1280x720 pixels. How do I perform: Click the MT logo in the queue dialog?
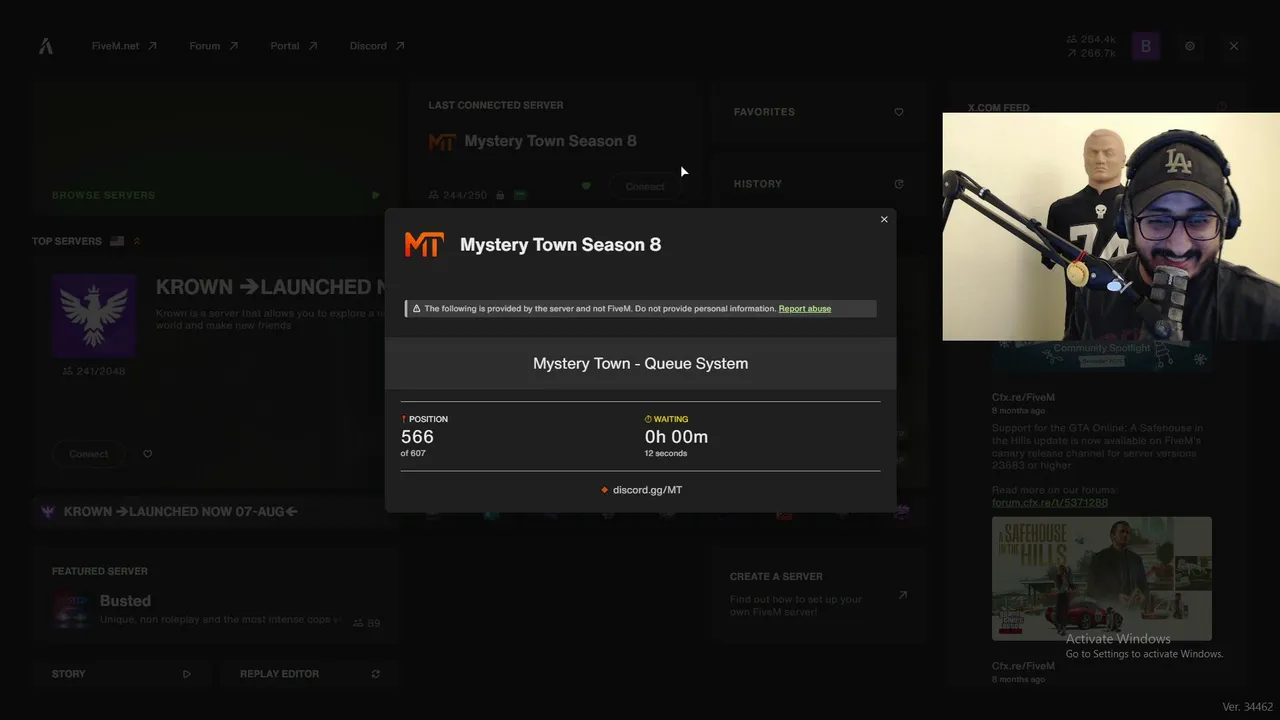tap(424, 245)
